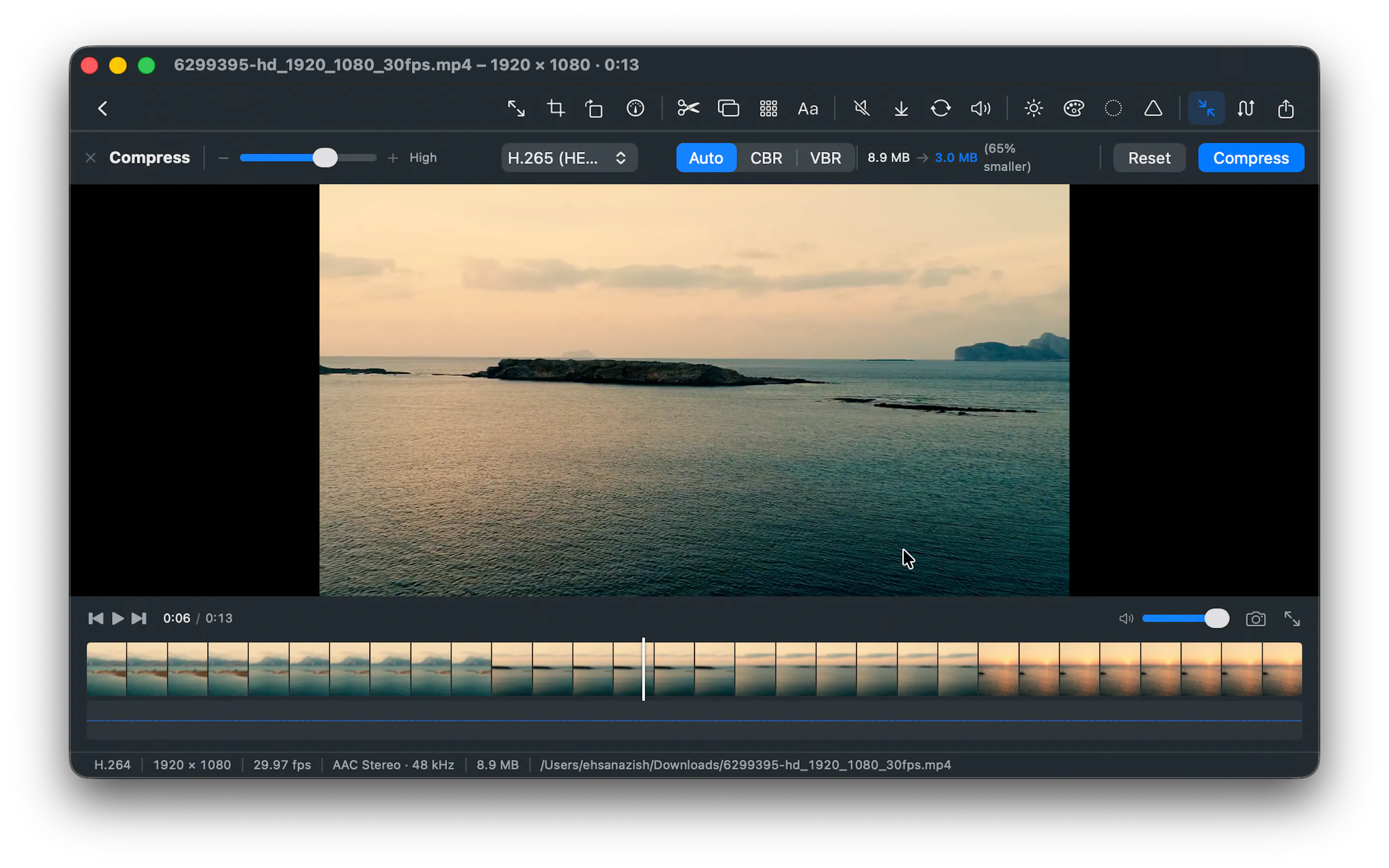Adjust the playback volume slider
This screenshot has height=868, width=1389.
(1185, 618)
